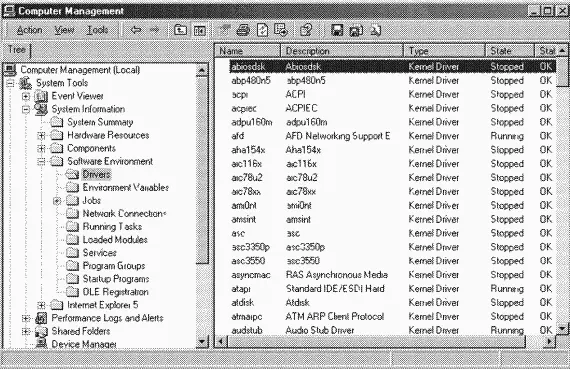Click the Device Manager icon
570x369 pixels.
coord(41,344)
